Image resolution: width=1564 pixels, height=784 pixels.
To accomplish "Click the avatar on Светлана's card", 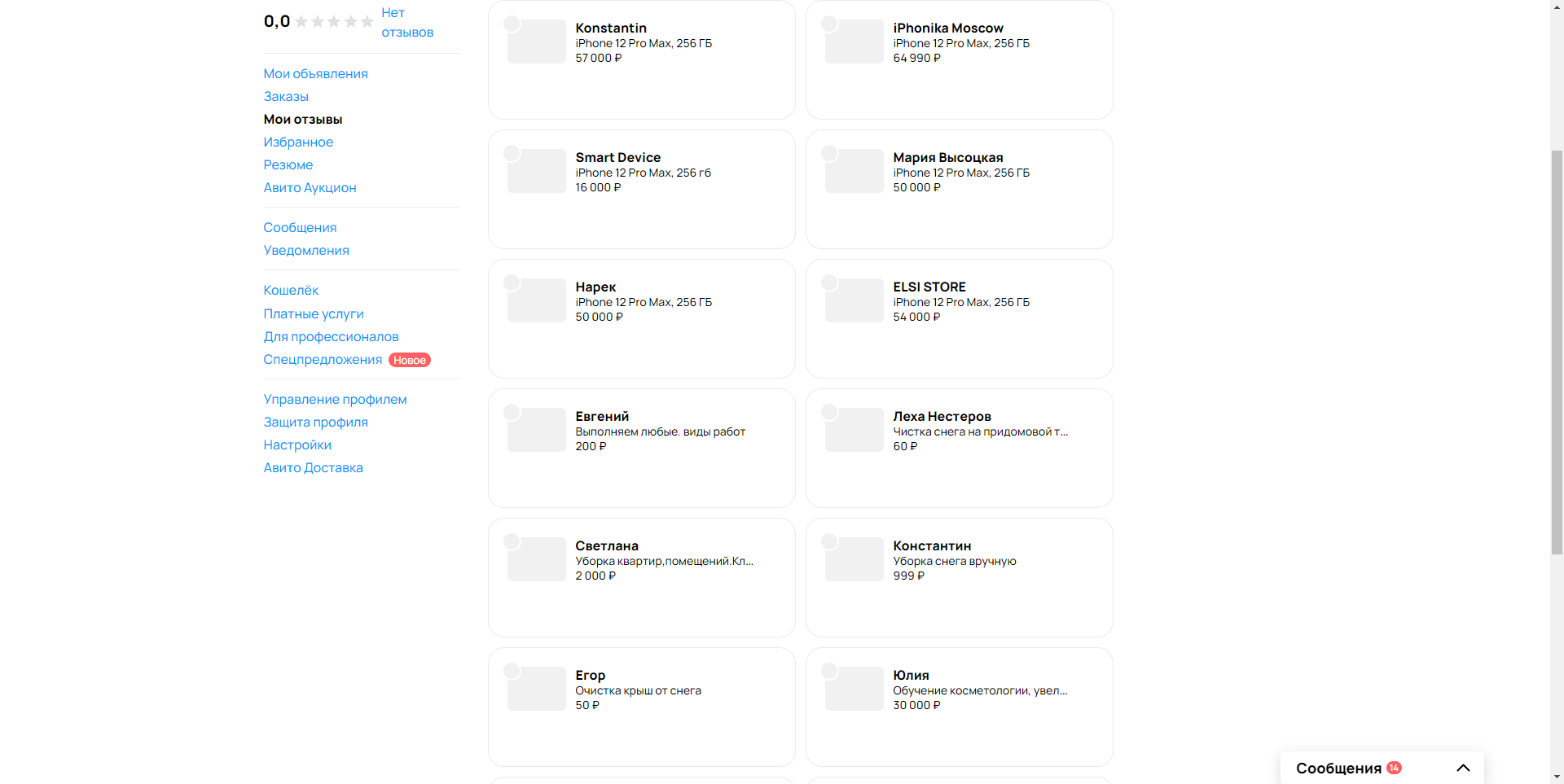I will (512, 541).
